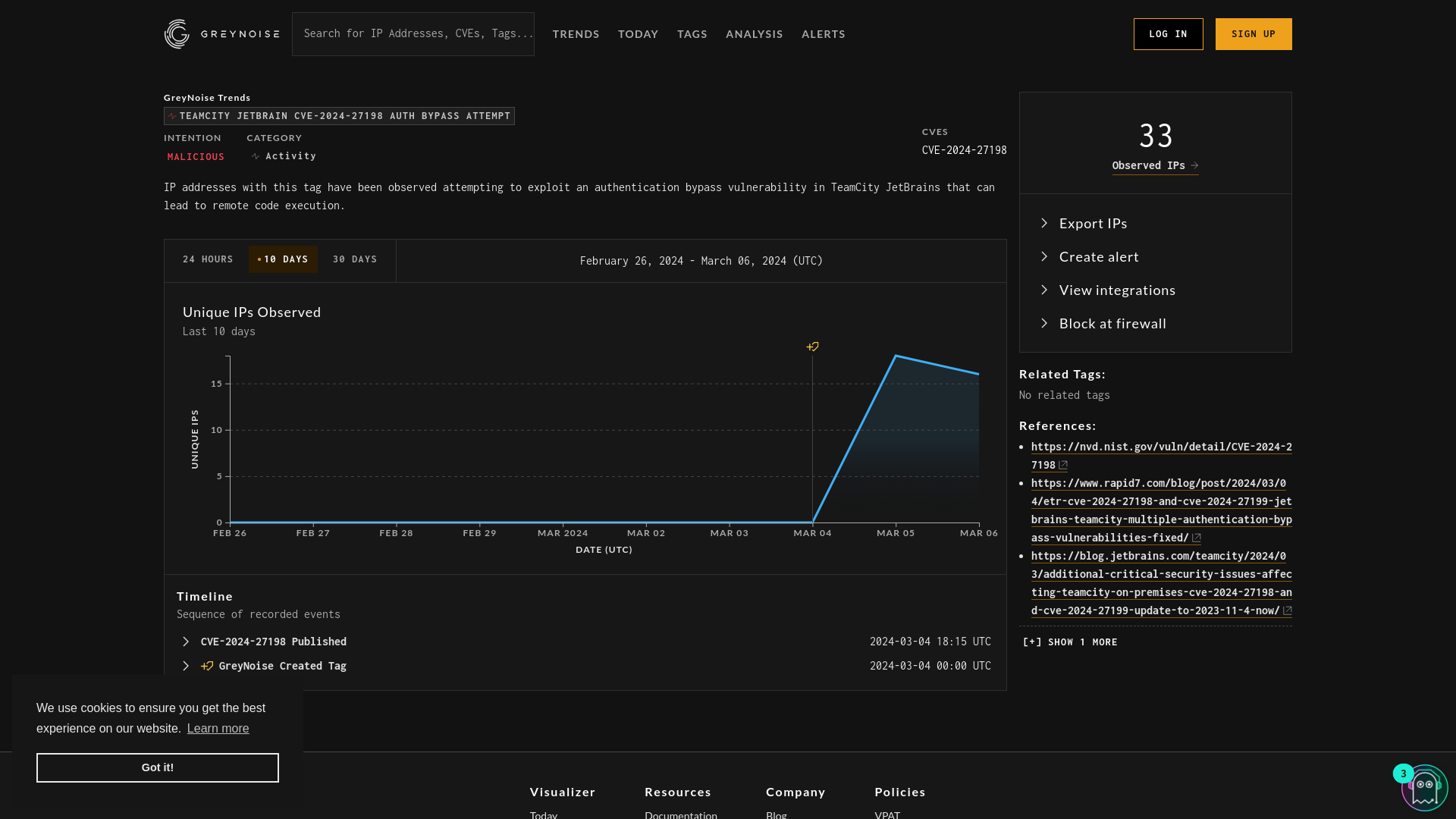Screen dimensions: 1456x819
Task: Click the pulse icon in the TeamCity tag badge
Action: pyautogui.click(x=172, y=116)
